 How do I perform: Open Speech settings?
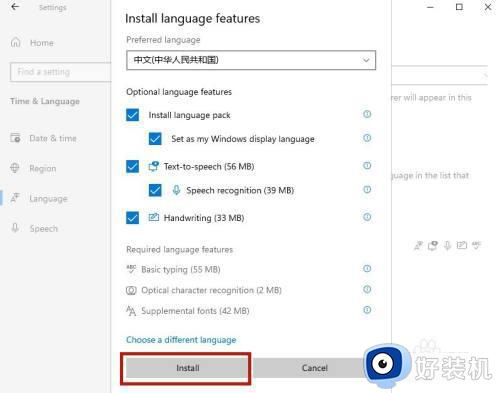tap(44, 229)
